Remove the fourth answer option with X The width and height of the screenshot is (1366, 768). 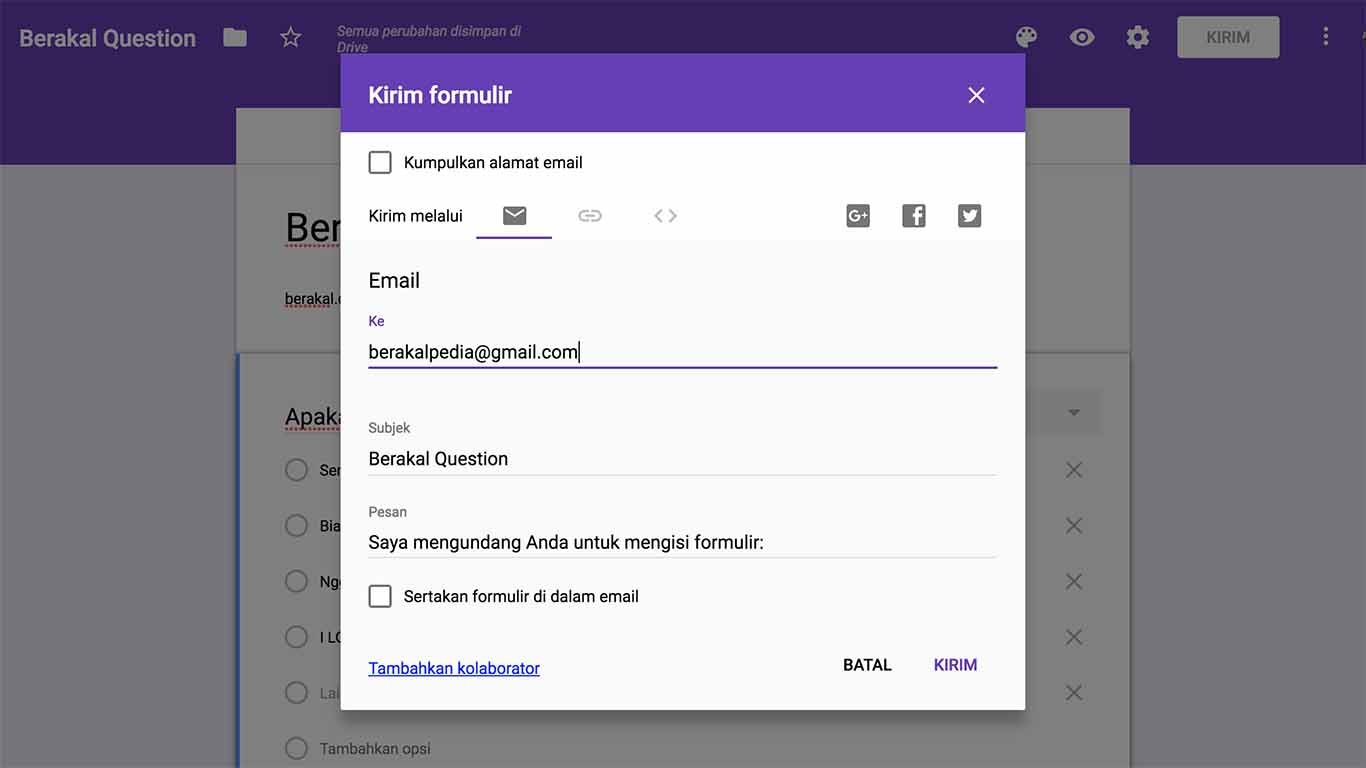pos(1074,637)
